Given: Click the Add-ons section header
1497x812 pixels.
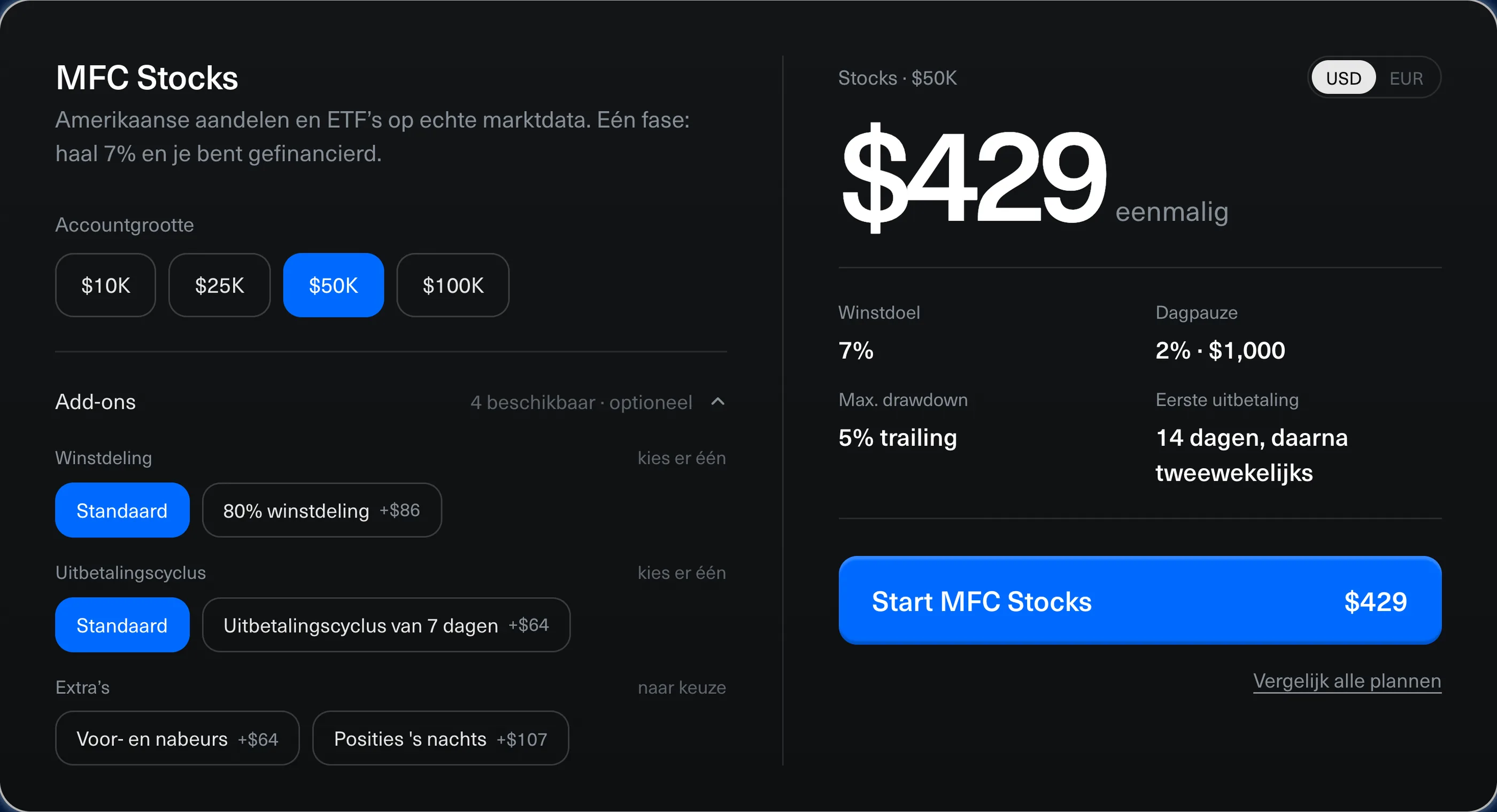Looking at the screenshot, I should tap(96, 402).
